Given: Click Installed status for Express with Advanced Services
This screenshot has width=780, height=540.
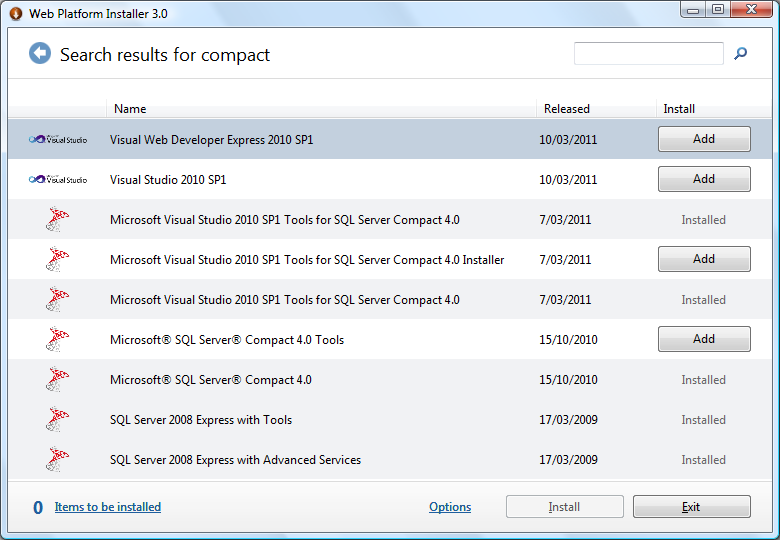Looking at the screenshot, I should click(703, 459).
